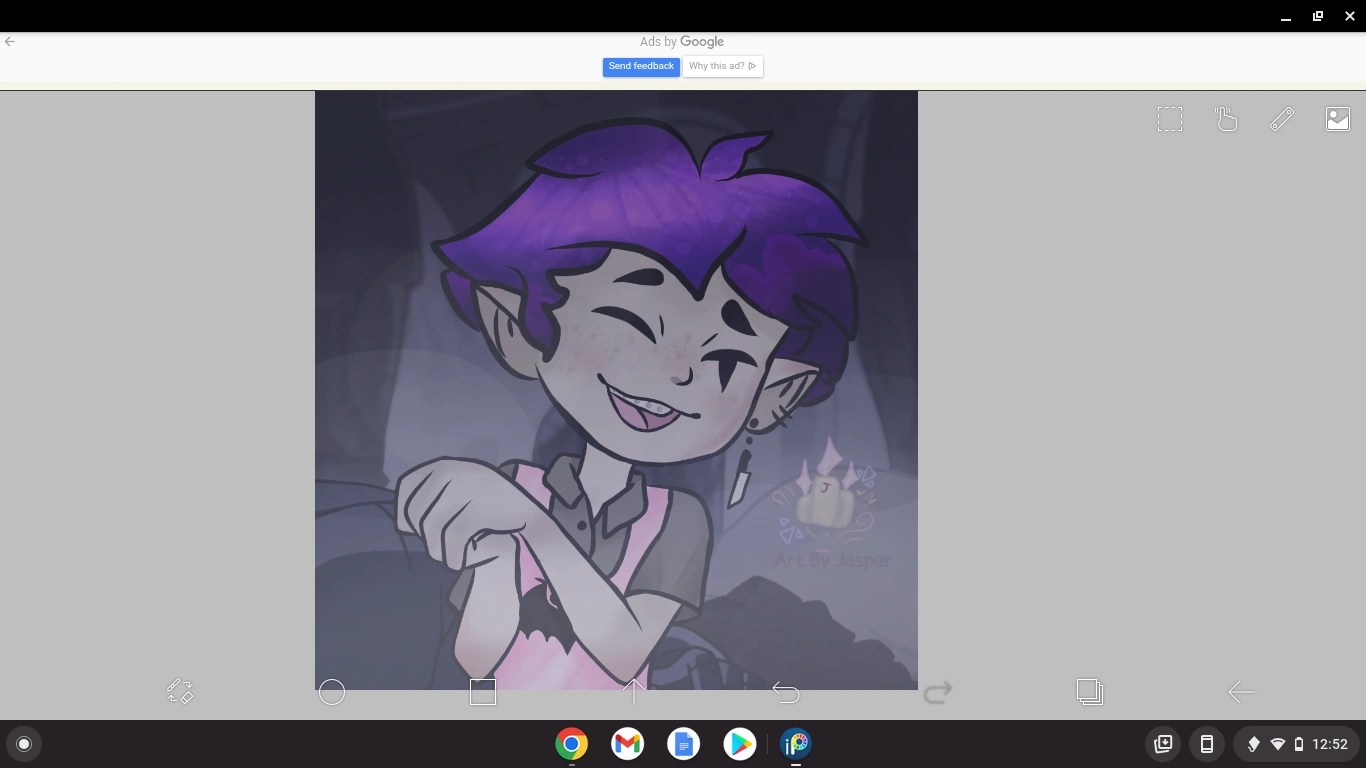1366x768 pixels.
Task: Expand the upward arrow tool menu
Action: click(x=634, y=691)
